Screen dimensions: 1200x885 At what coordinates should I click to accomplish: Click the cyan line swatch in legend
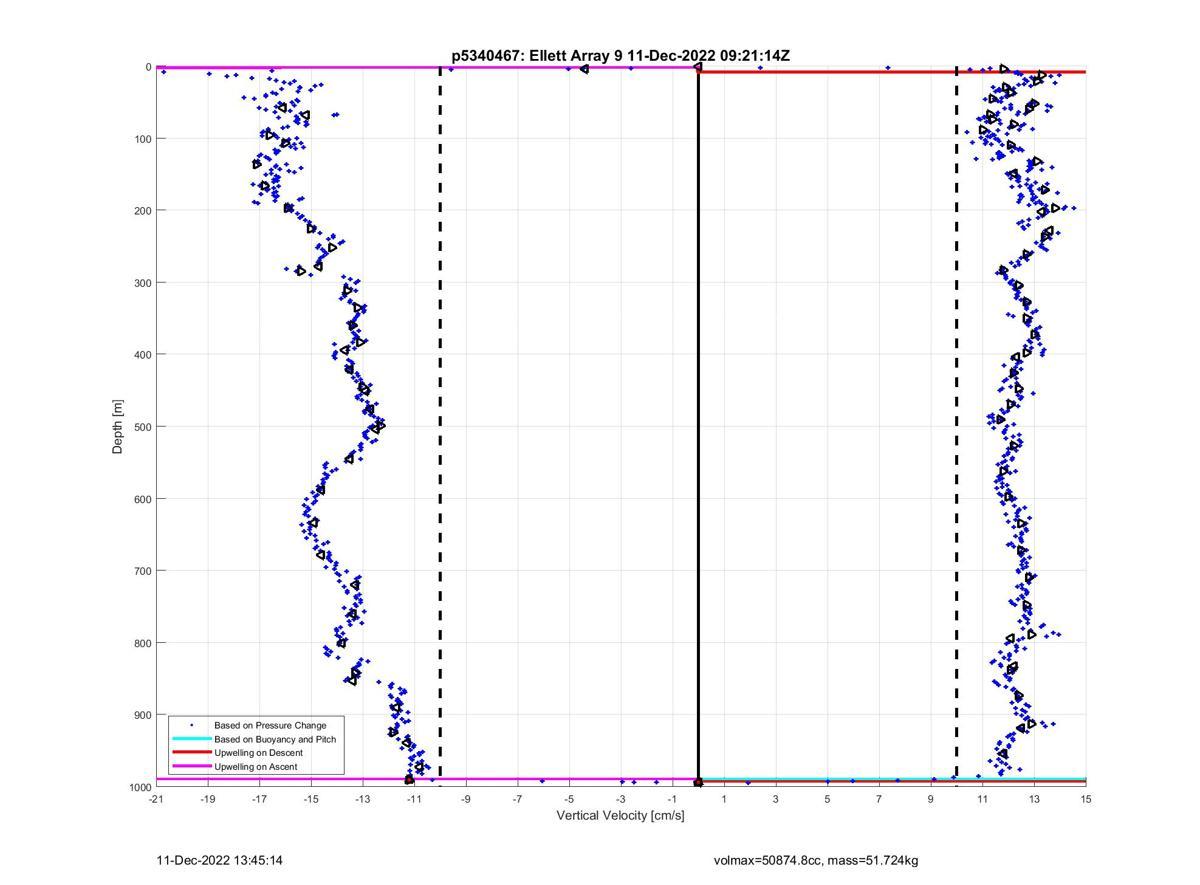(191, 739)
